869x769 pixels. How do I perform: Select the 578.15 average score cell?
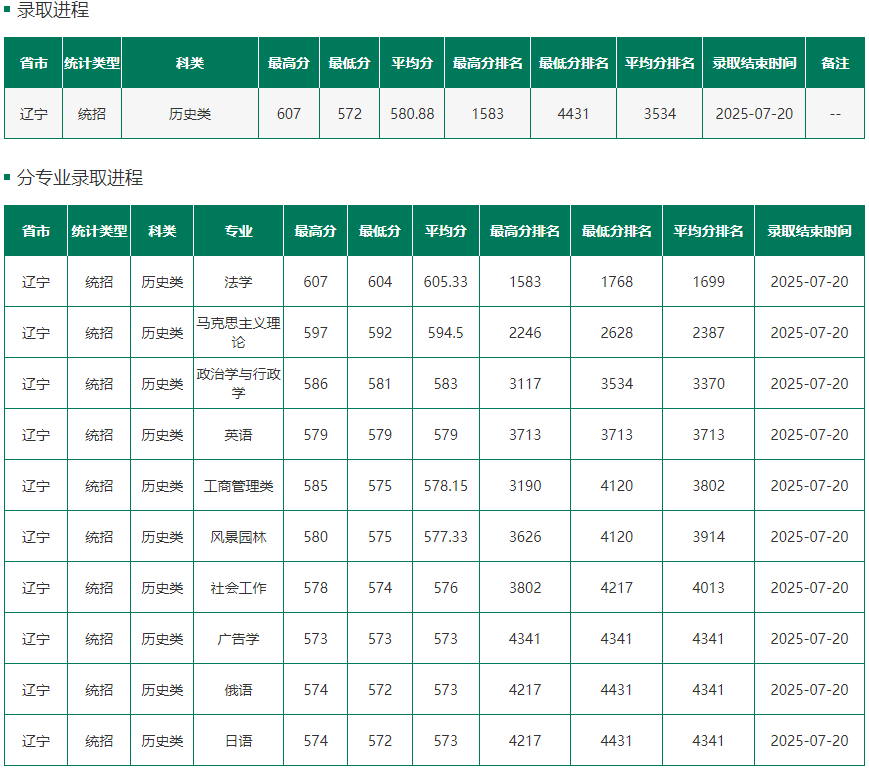(446, 486)
